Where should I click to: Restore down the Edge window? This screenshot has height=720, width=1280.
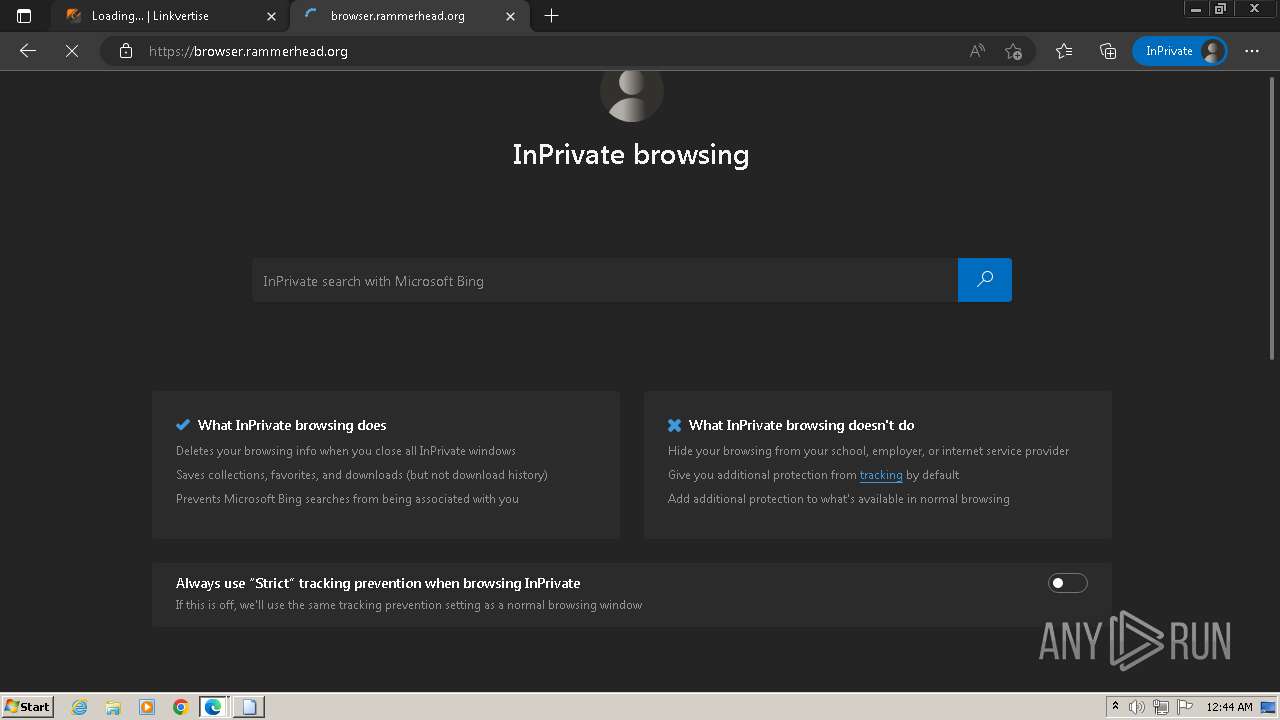tap(1220, 9)
